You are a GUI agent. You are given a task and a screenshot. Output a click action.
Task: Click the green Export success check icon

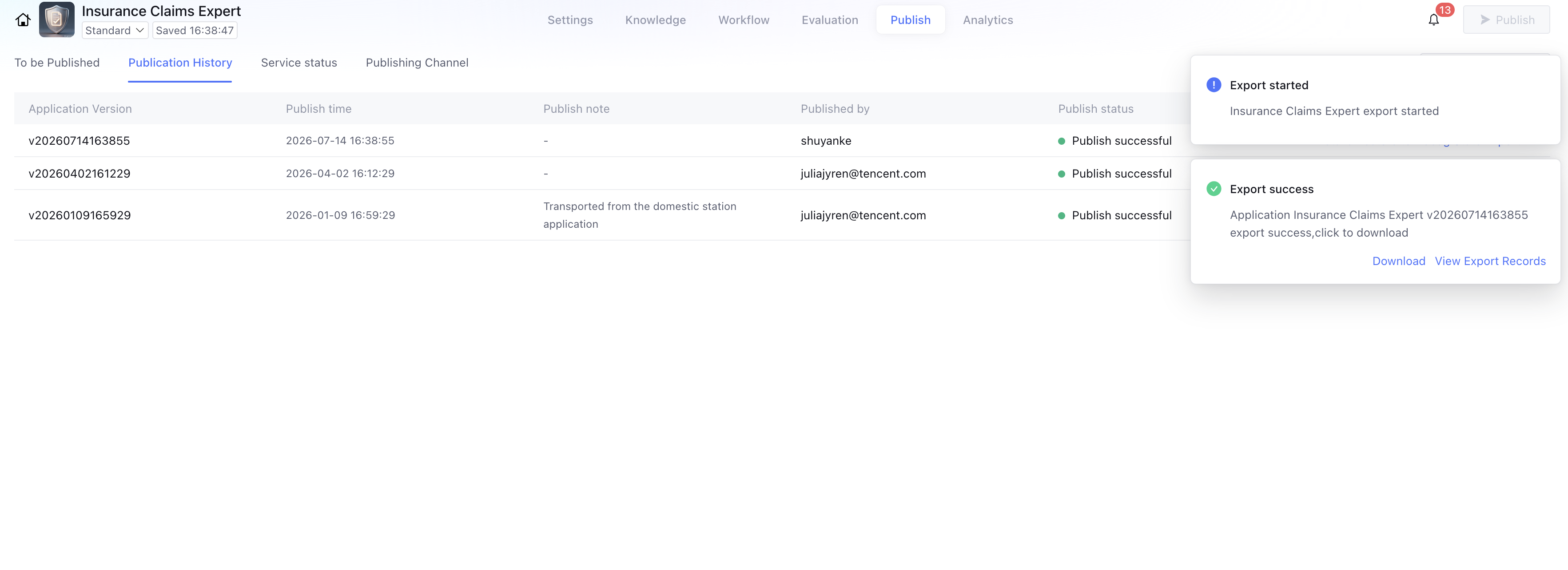pyautogui.click(x=1213, y=189)
